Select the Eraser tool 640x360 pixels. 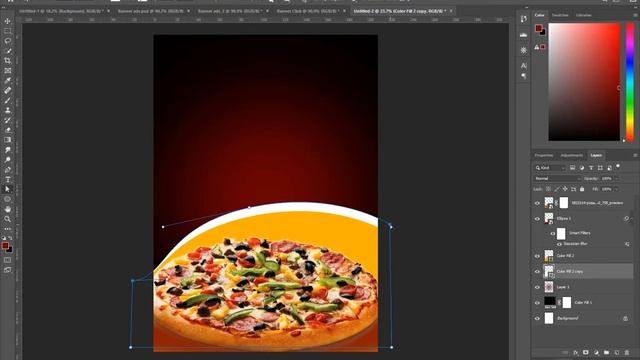click(x=7, y=130)
